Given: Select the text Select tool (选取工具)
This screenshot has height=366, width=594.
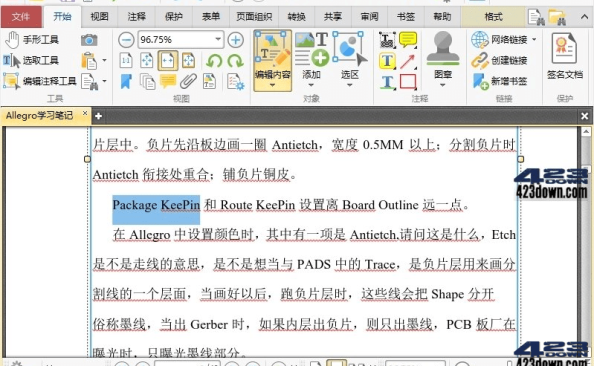Looking at the screenshot, I should (x=31, y=60).
